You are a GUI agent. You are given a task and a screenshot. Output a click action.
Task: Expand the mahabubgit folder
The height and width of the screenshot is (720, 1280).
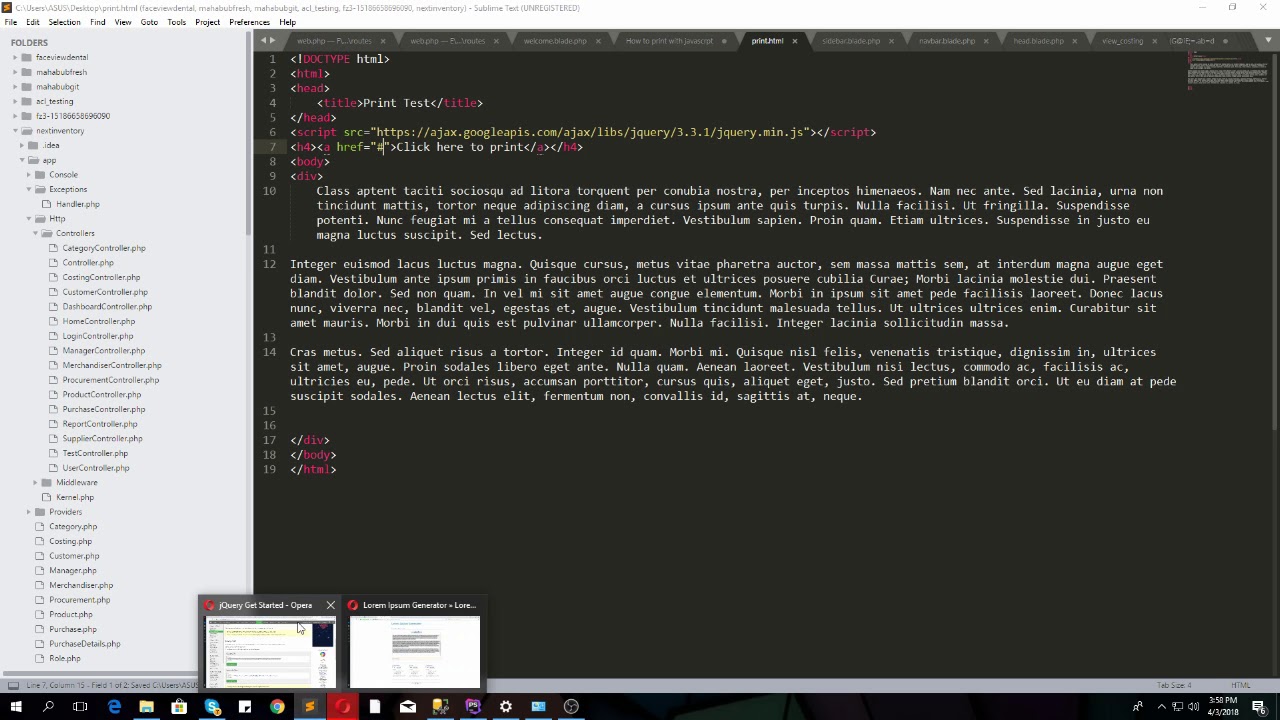tap(15, 87)
